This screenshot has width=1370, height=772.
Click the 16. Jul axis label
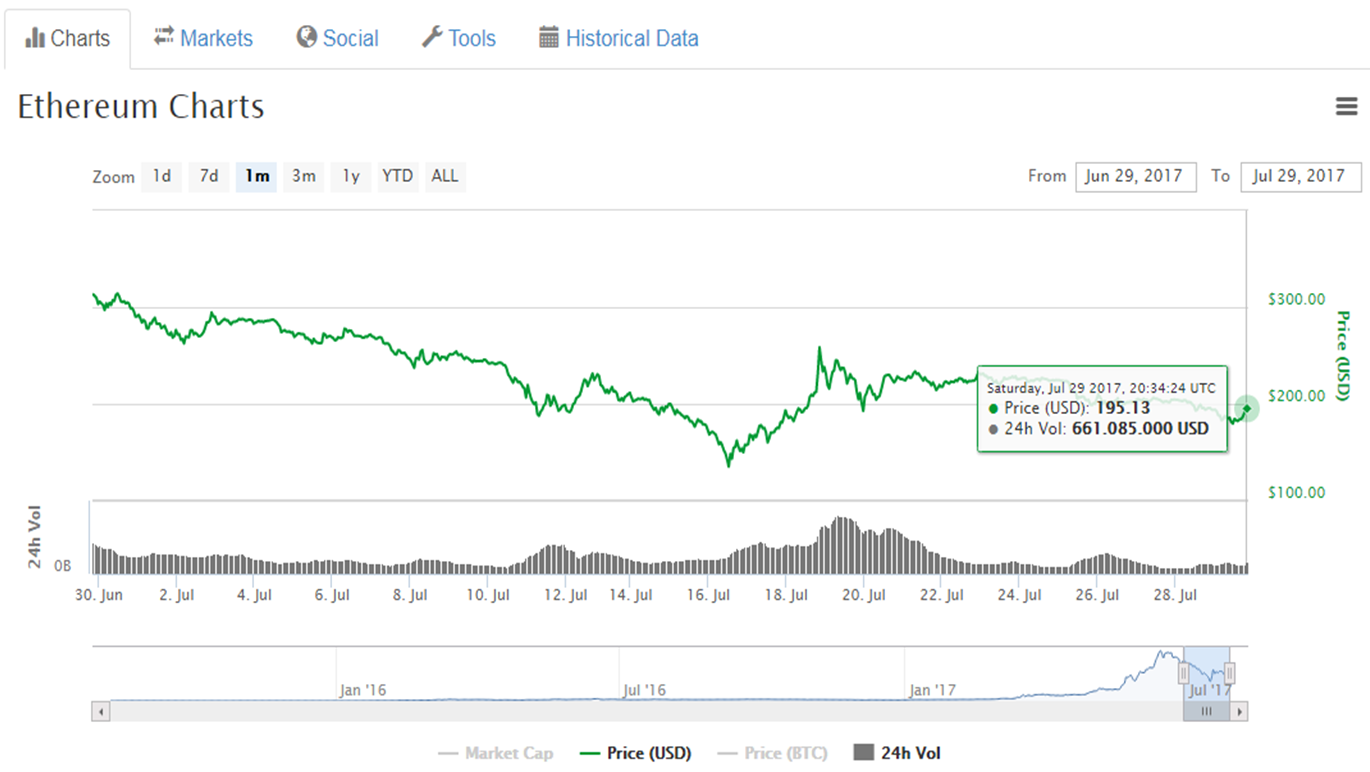[708, 595]
